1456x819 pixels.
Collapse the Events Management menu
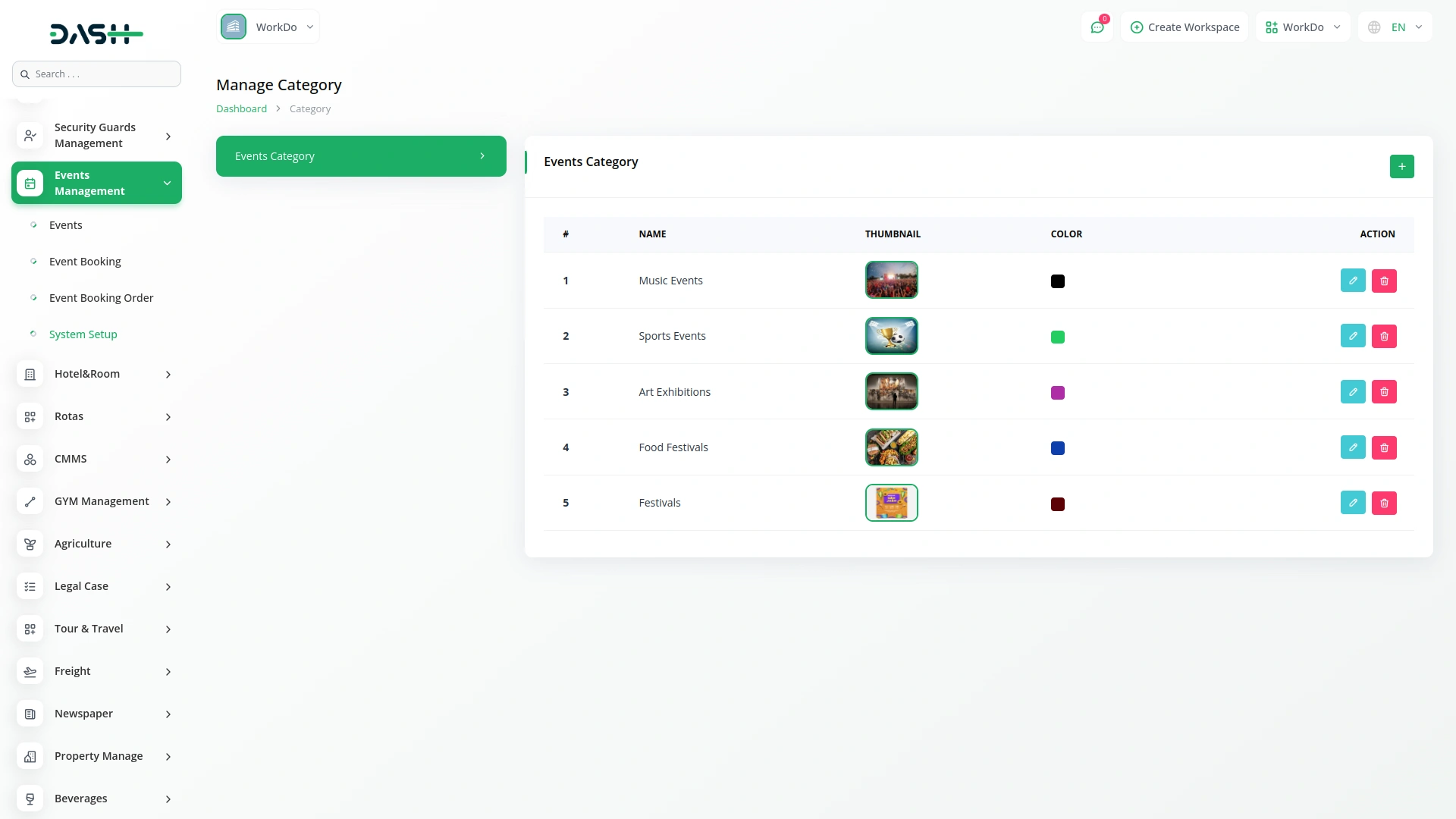pos(96,183)
